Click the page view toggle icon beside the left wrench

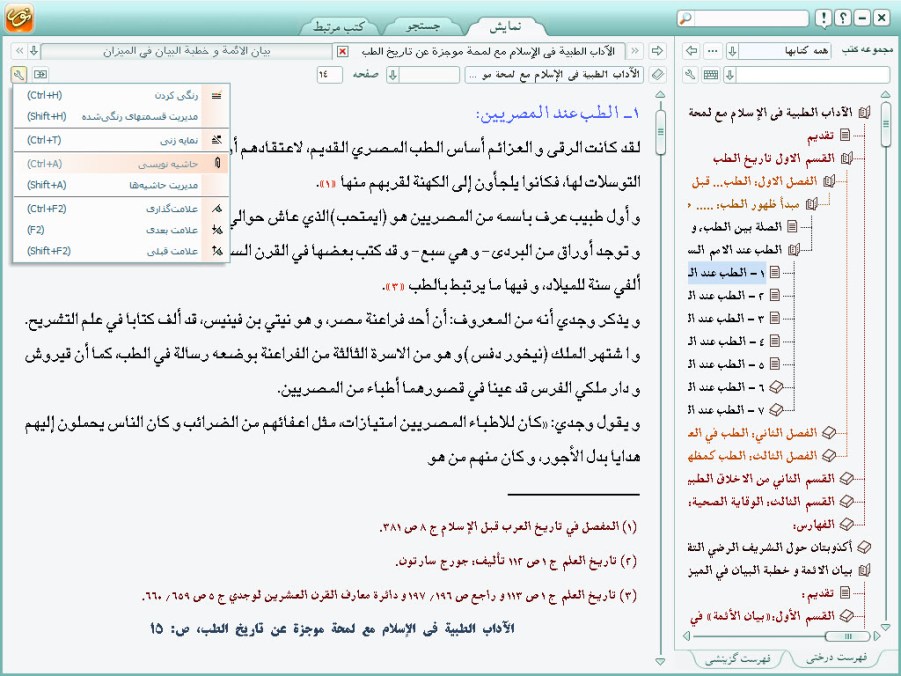coord(40,74)
